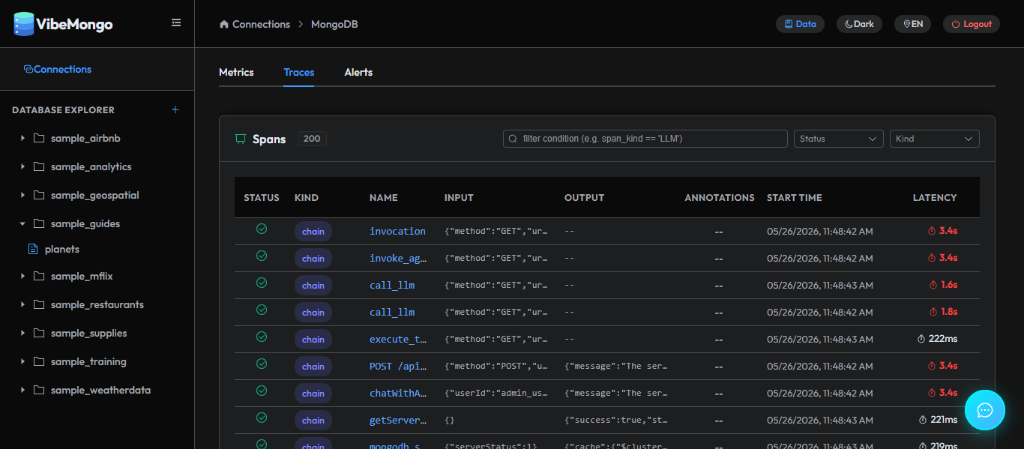Click the {"userId":"admin_us input cell
The width and height of the screenshot is (1024, 449).
[496, 394]
